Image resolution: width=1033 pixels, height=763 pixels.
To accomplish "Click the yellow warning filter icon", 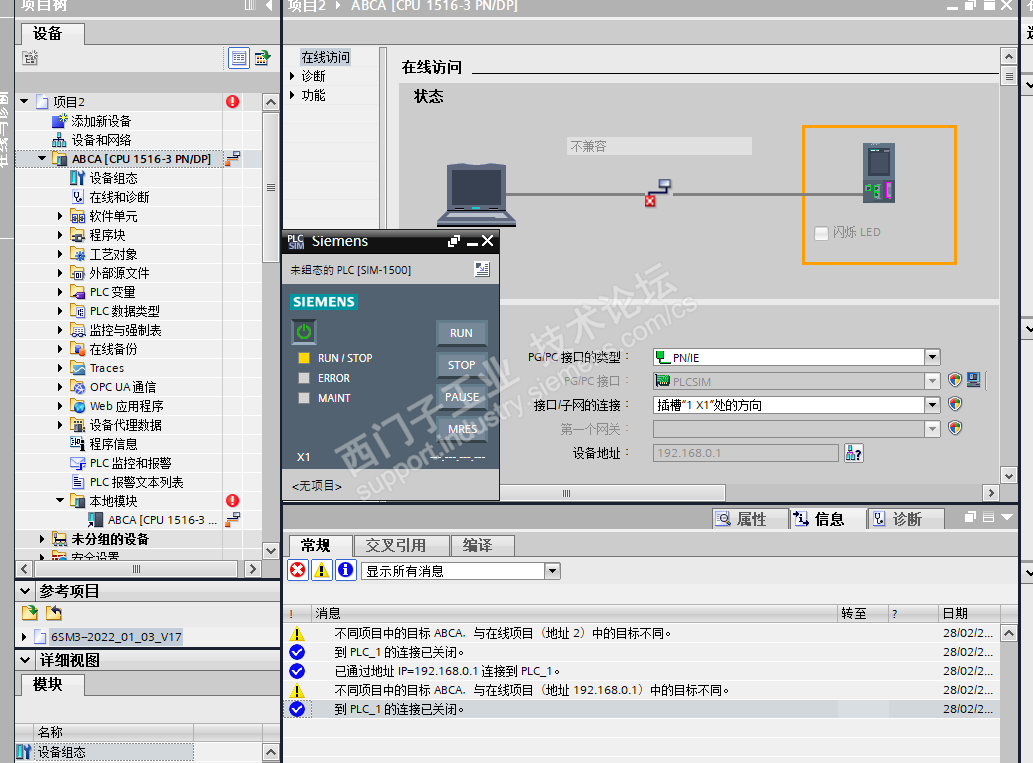I will click(x=321, y=570).
